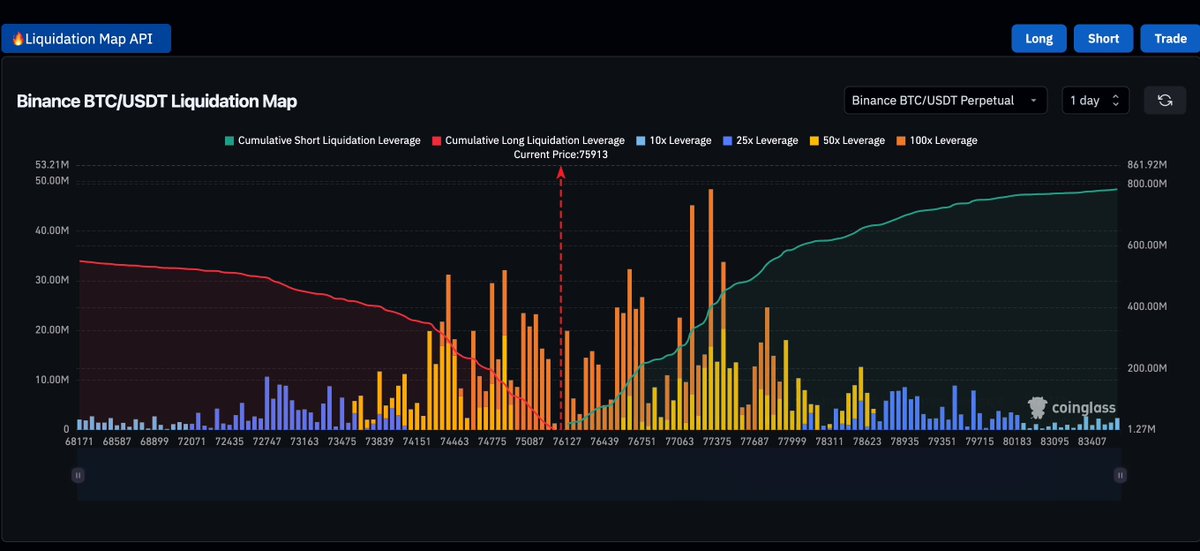Click the Trade button

(1170, 39)
